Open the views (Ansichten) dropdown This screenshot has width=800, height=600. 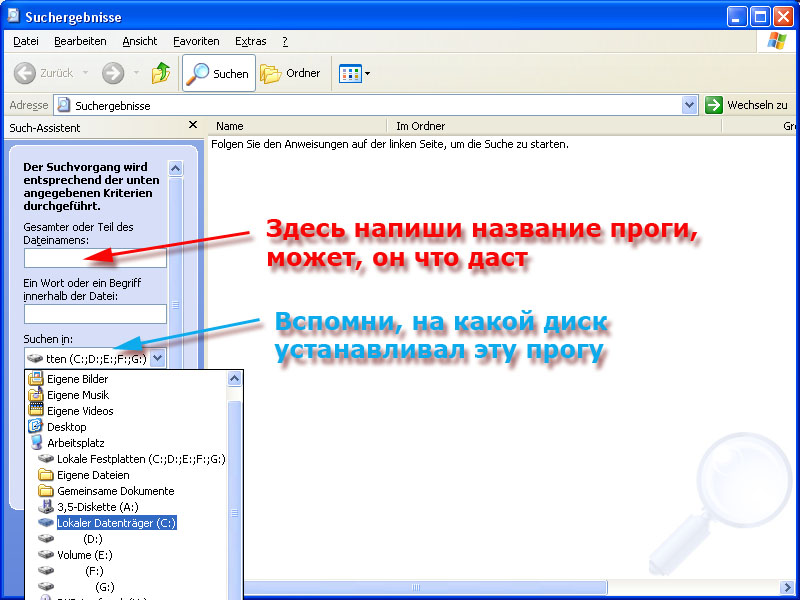click(355, 74)
